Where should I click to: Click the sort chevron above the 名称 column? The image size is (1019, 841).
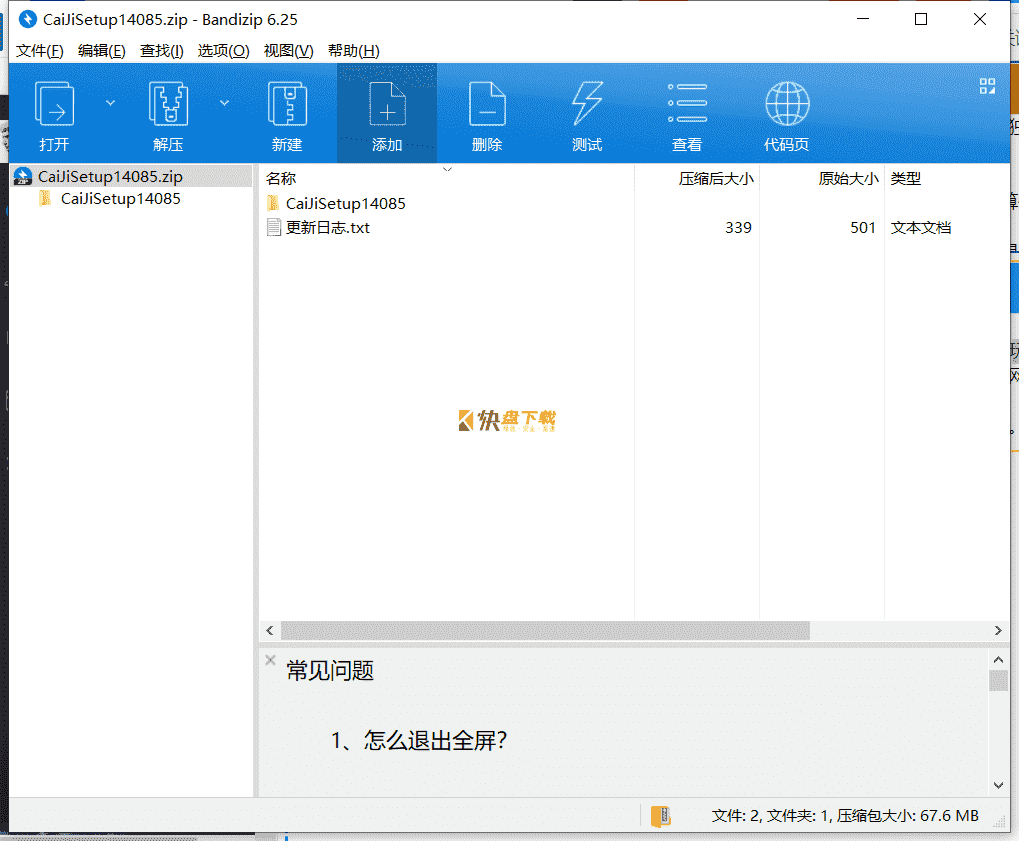(447, 169)
